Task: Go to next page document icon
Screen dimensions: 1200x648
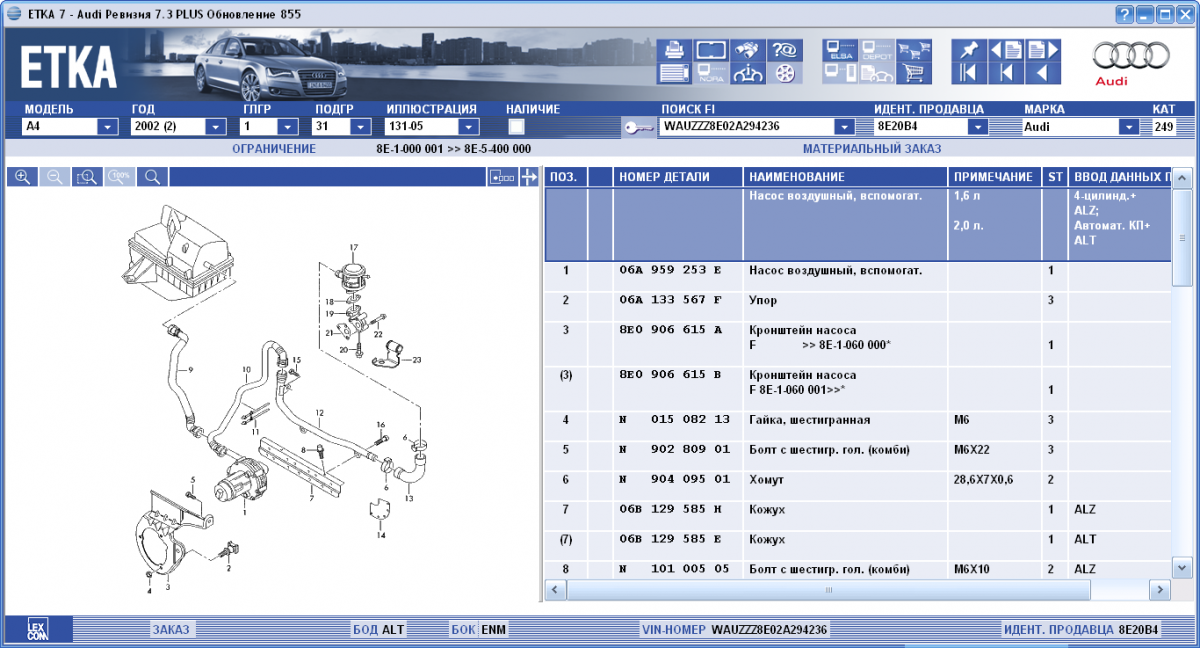Action: tap(1041, 50)
